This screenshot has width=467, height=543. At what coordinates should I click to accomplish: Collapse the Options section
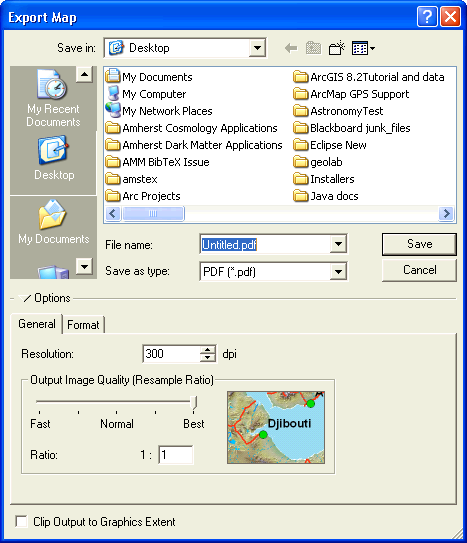[25, 298]
